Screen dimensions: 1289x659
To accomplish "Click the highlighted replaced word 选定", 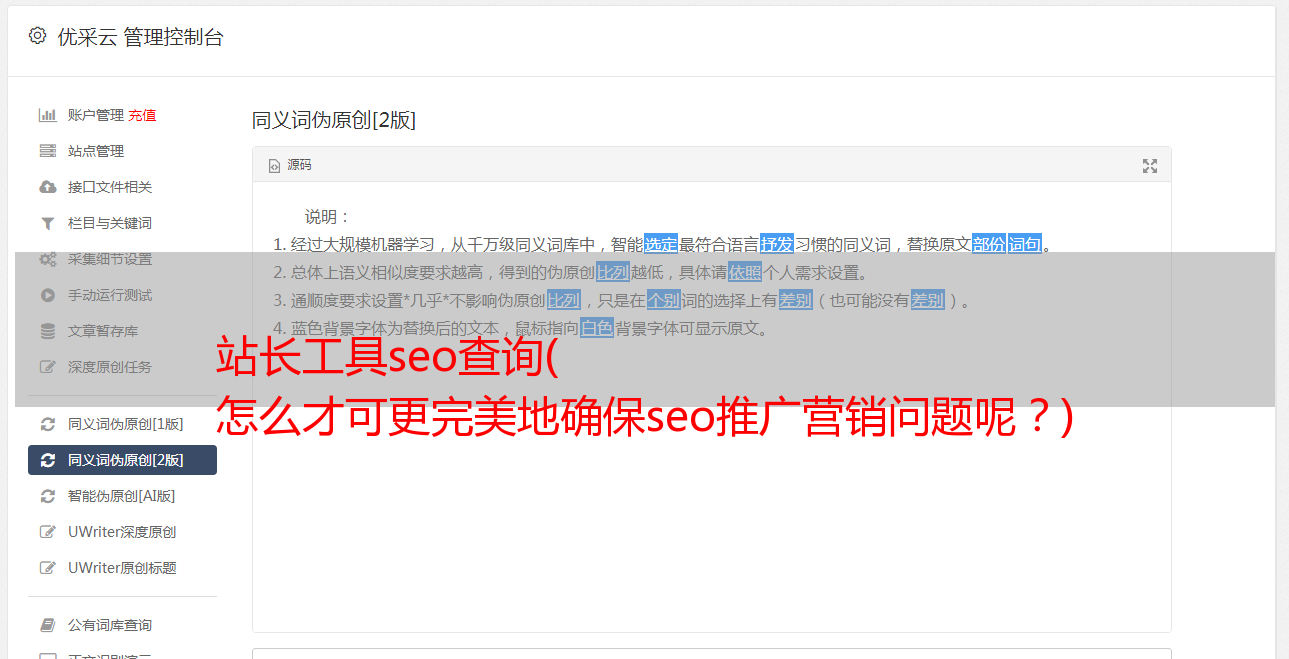I will pyautogui.click(x=661, y=244).
